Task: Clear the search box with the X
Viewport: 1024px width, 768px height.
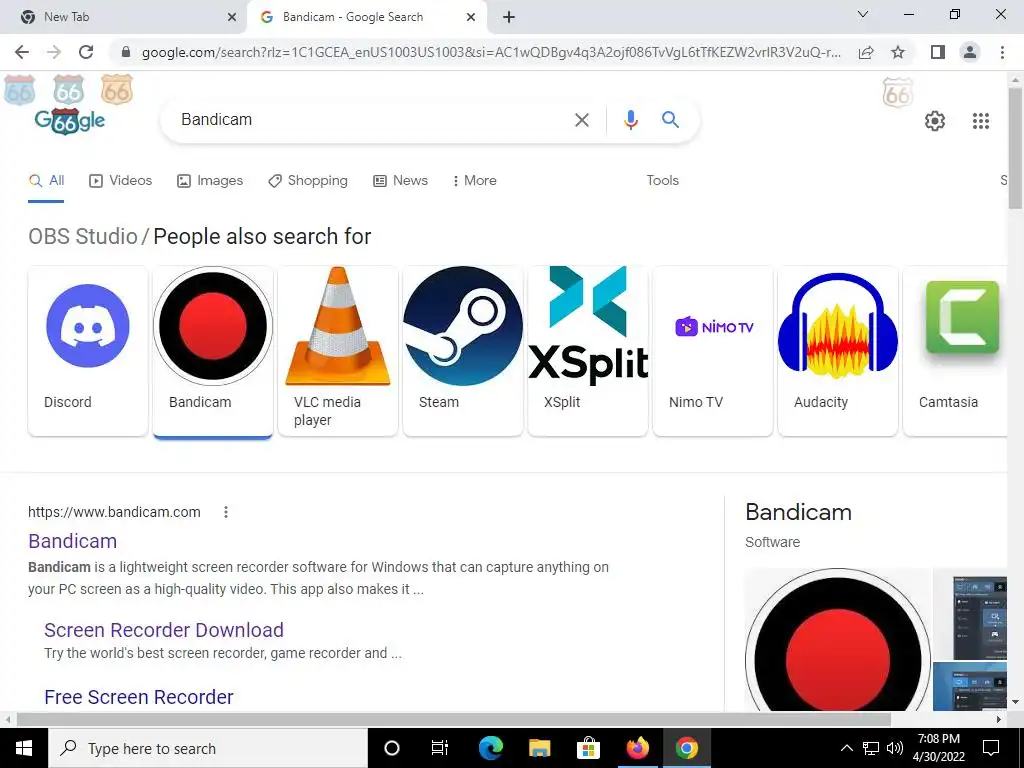Action: 581,120
